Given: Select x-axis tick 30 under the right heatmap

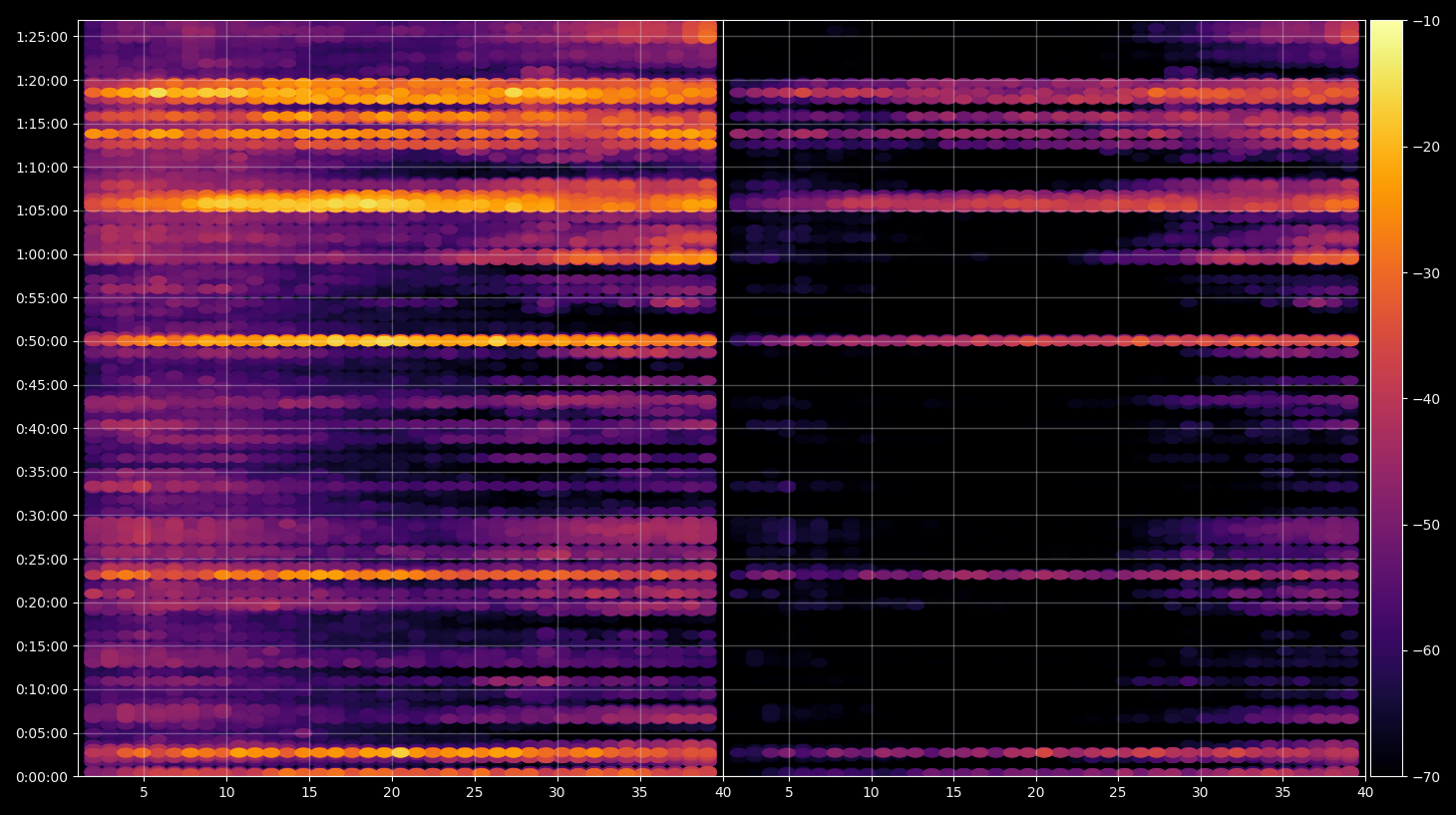Looking at the screenshot, I should [1200, 793].
